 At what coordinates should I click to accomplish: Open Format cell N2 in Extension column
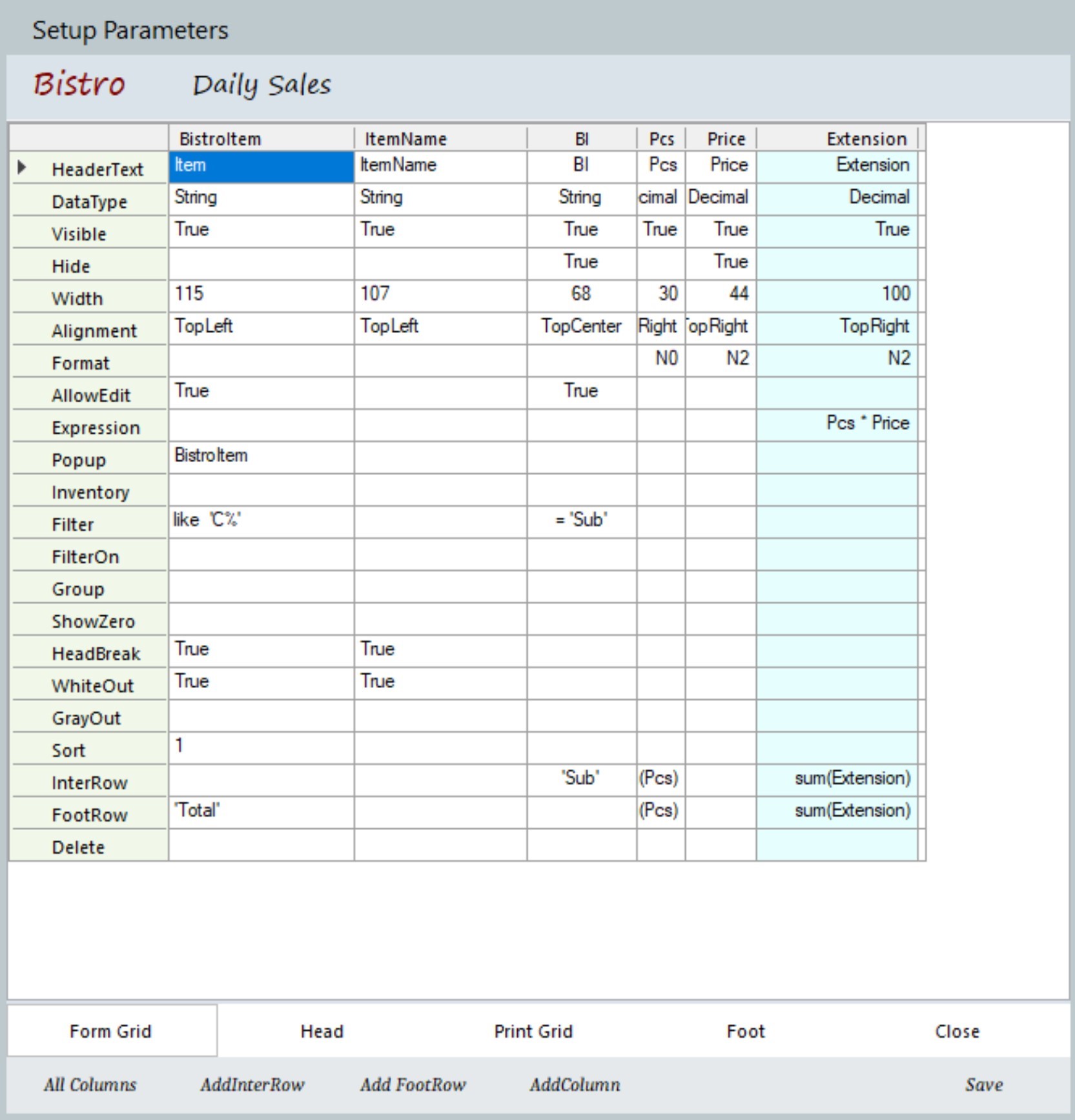tap(837, 360)
